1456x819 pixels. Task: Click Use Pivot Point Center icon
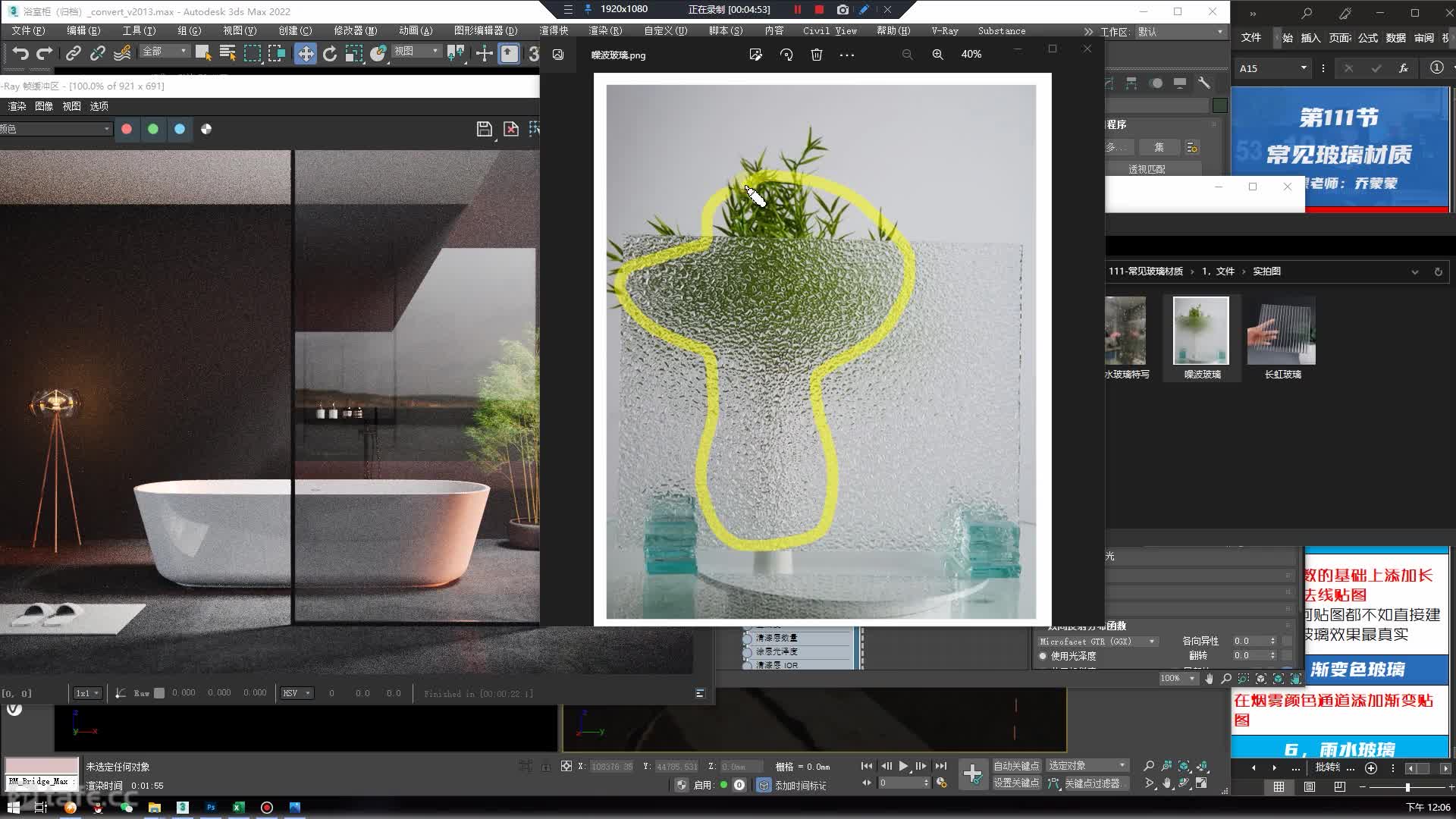[x=457, y=53]
